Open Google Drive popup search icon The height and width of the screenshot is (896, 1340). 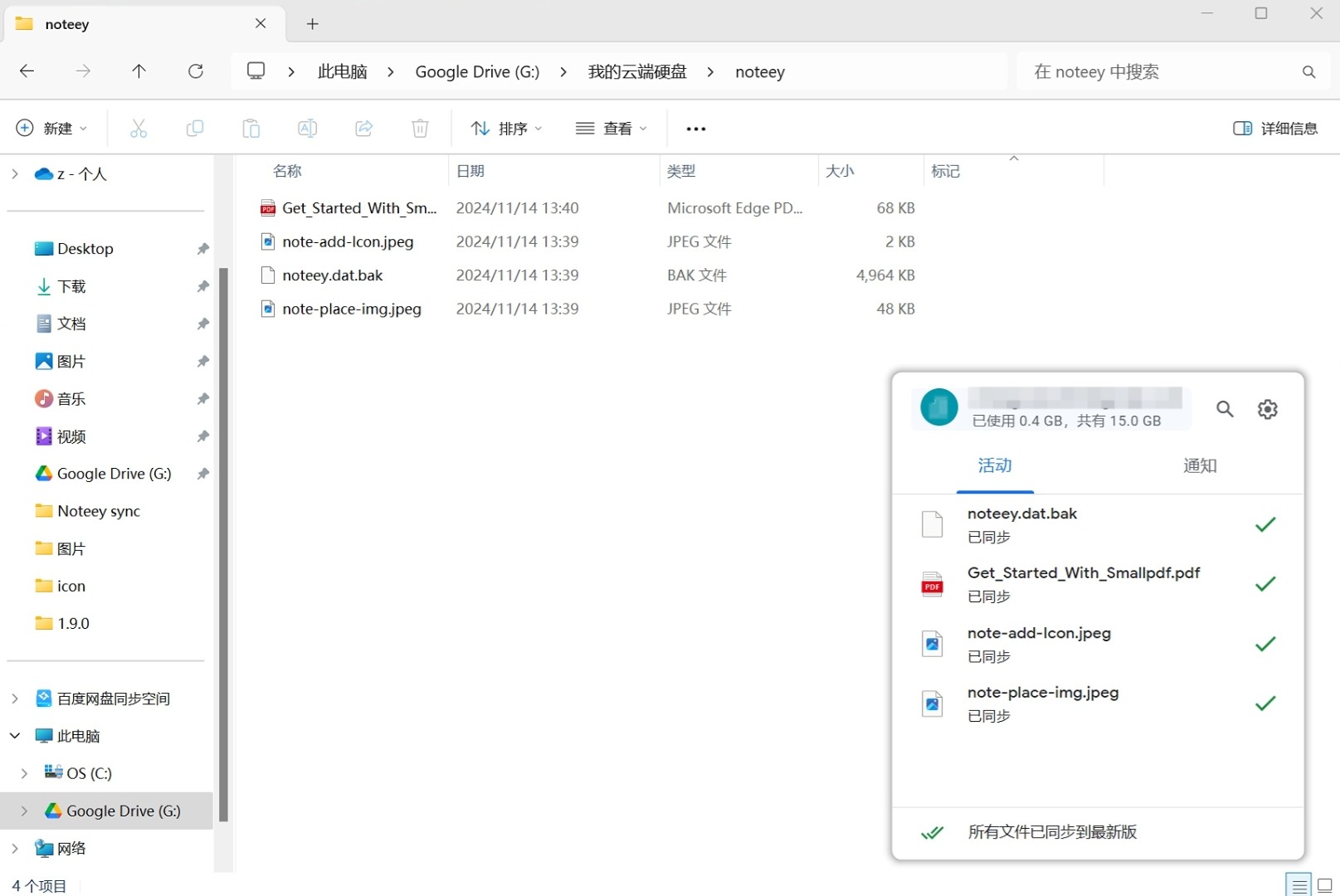click(x=1225, y=408)
